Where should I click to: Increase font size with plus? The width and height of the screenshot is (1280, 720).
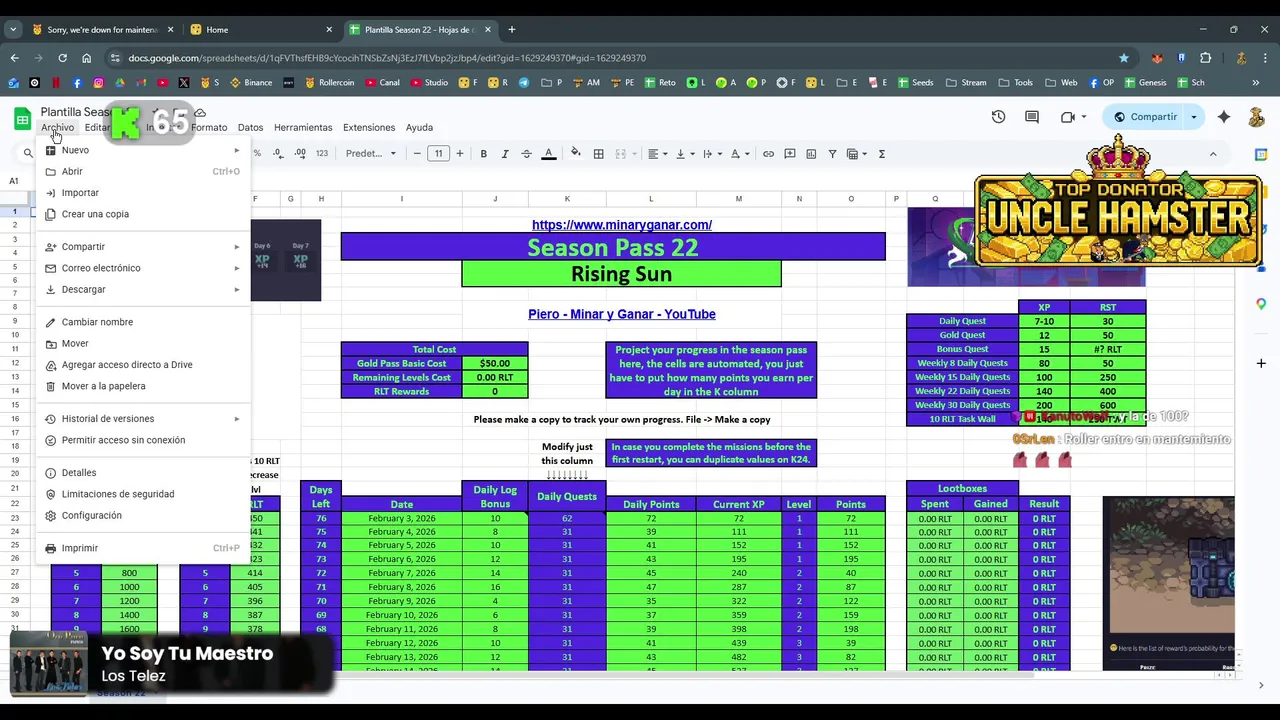(460, 154)
